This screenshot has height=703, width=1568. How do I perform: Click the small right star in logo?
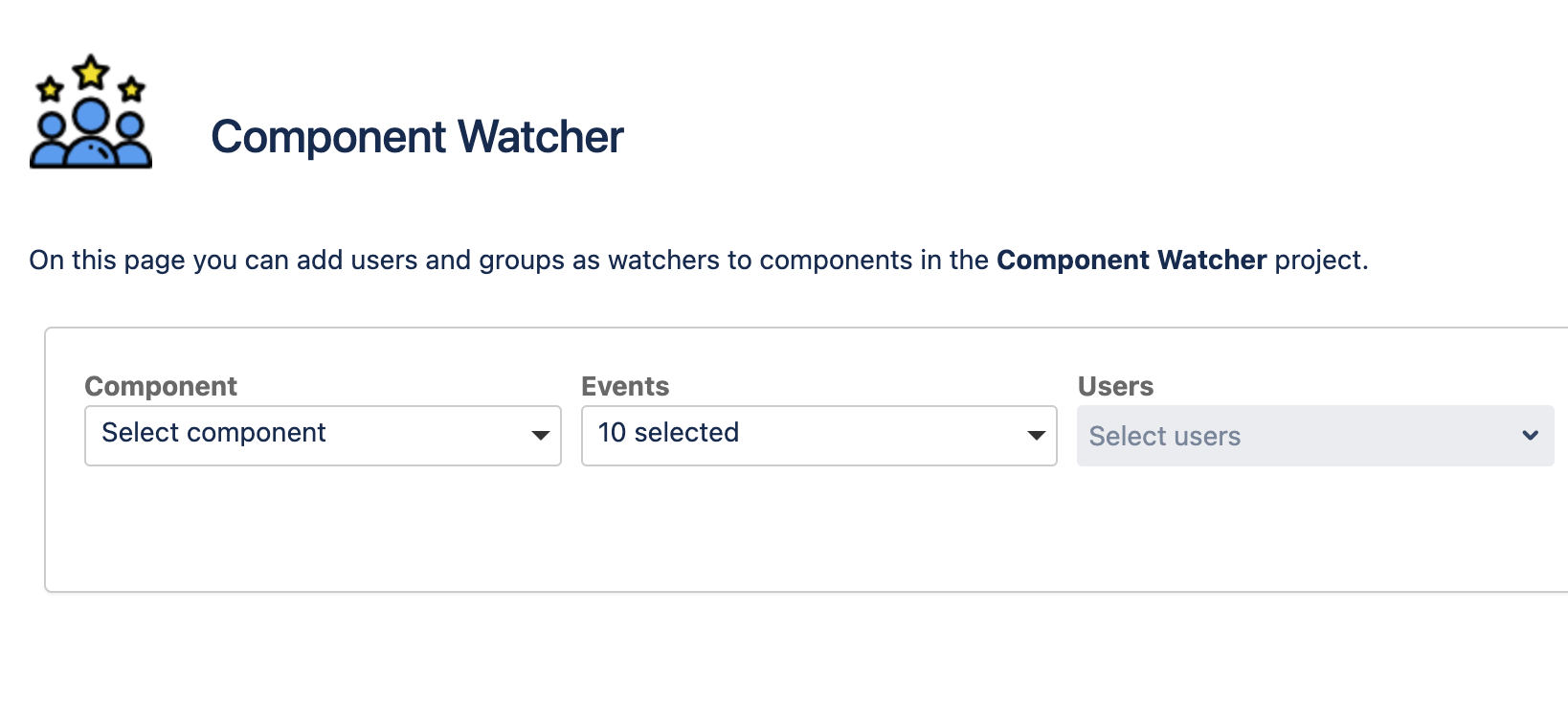pos(132,90)
